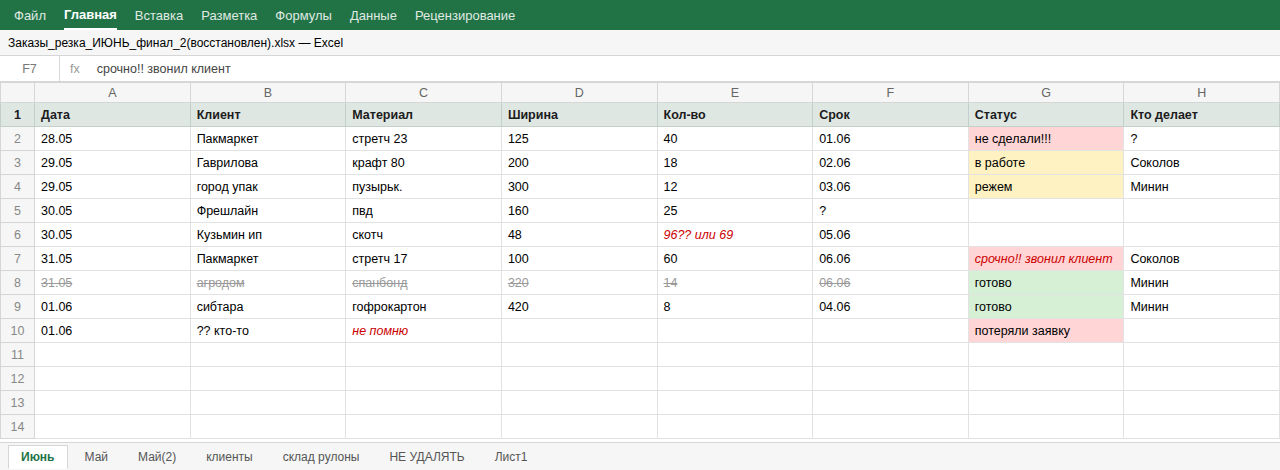This screenshot has width=1280, height=470.
Task: Select row 1 header
Action: (x=17, y=115)
